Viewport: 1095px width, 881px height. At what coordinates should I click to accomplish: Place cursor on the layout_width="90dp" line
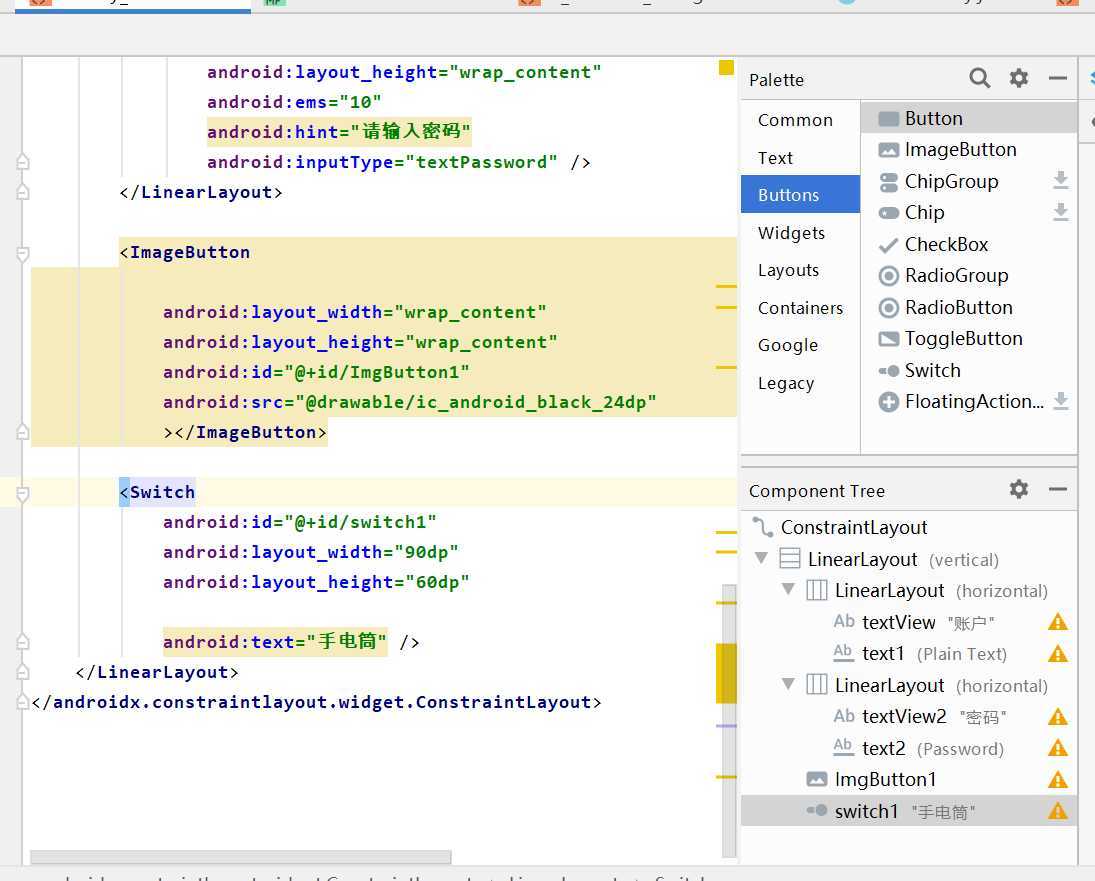pos(311,552)
